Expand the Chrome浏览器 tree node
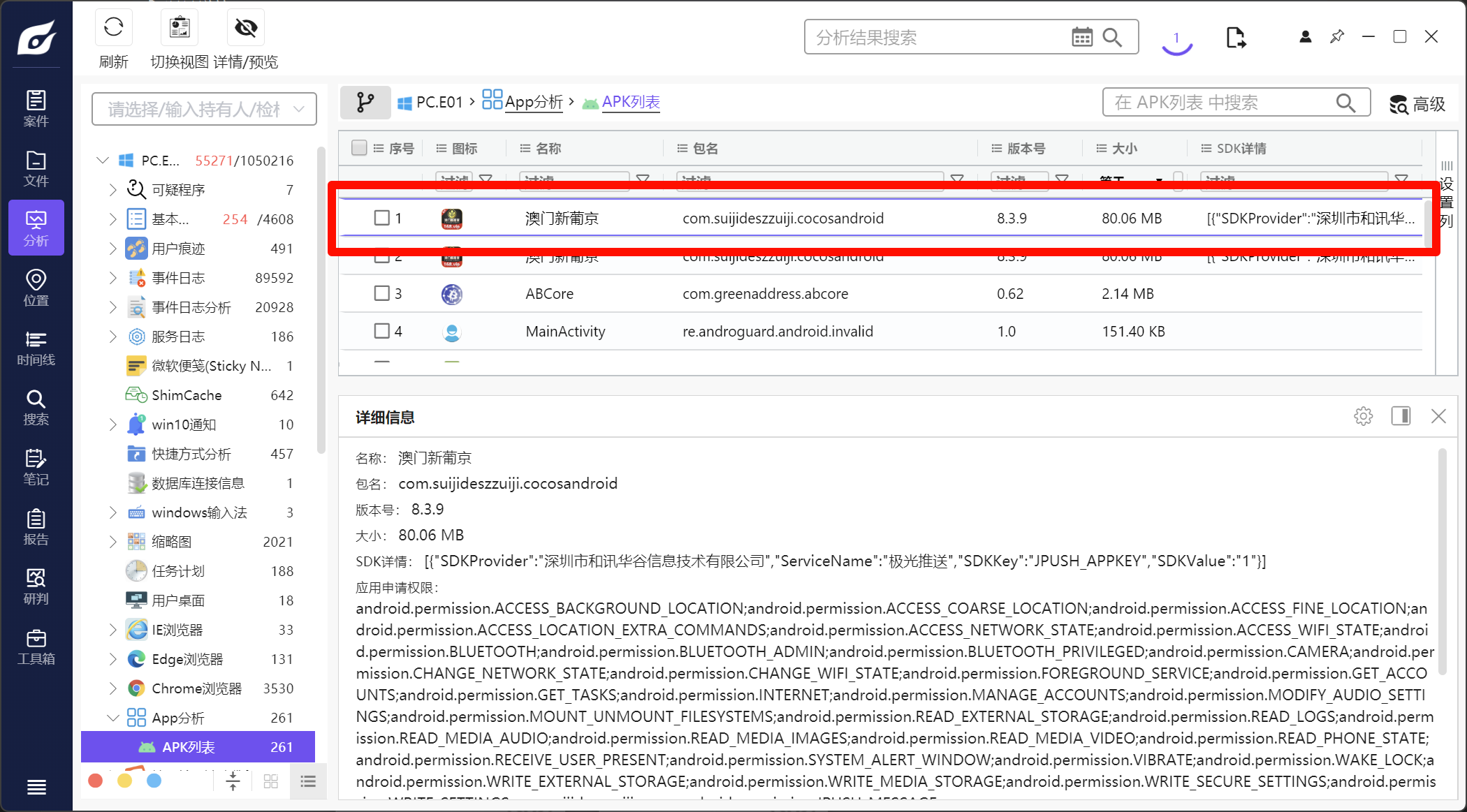 tap(112, 688)
